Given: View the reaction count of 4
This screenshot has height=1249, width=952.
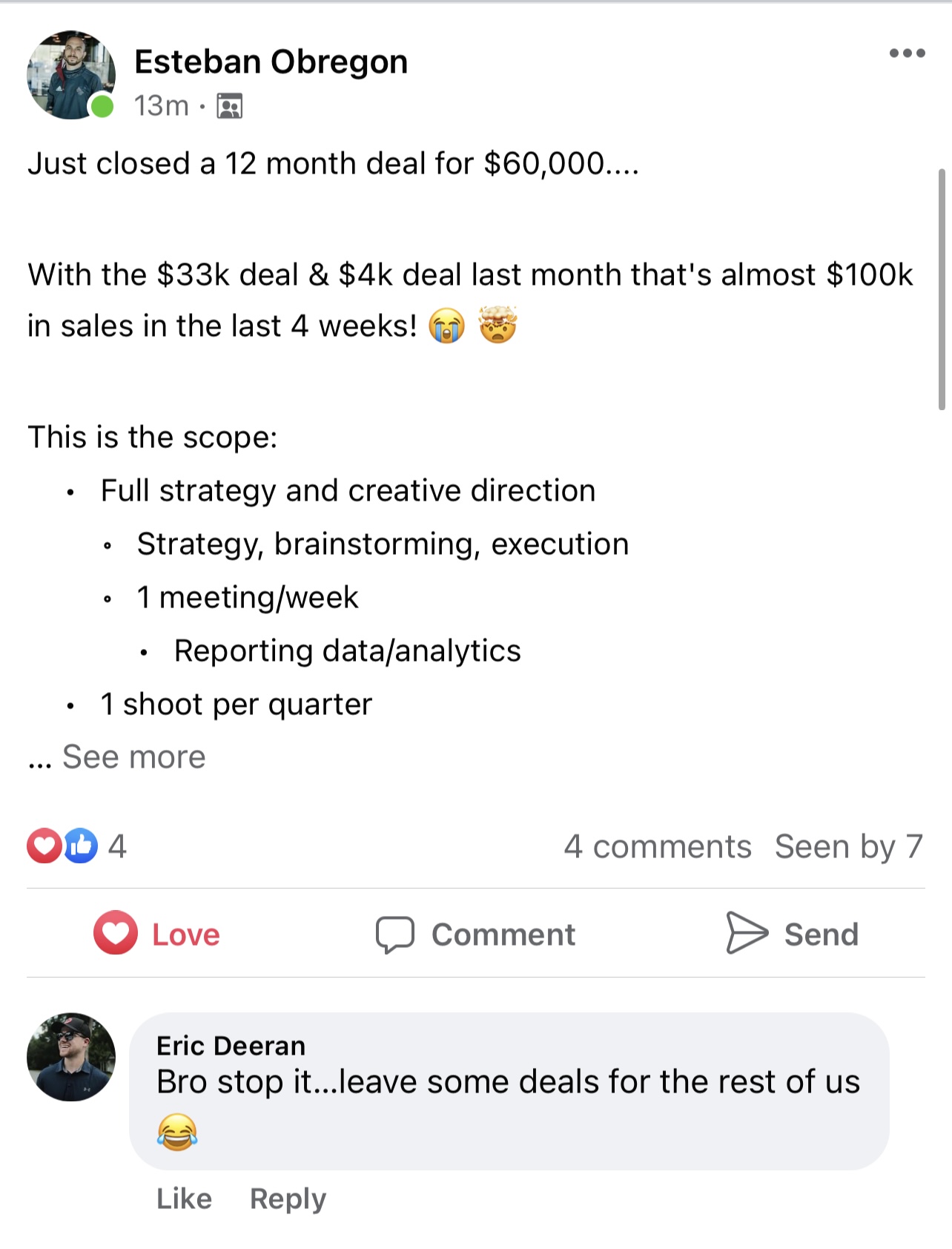Looking at the screenshot, I should click(x=117, y=846).
